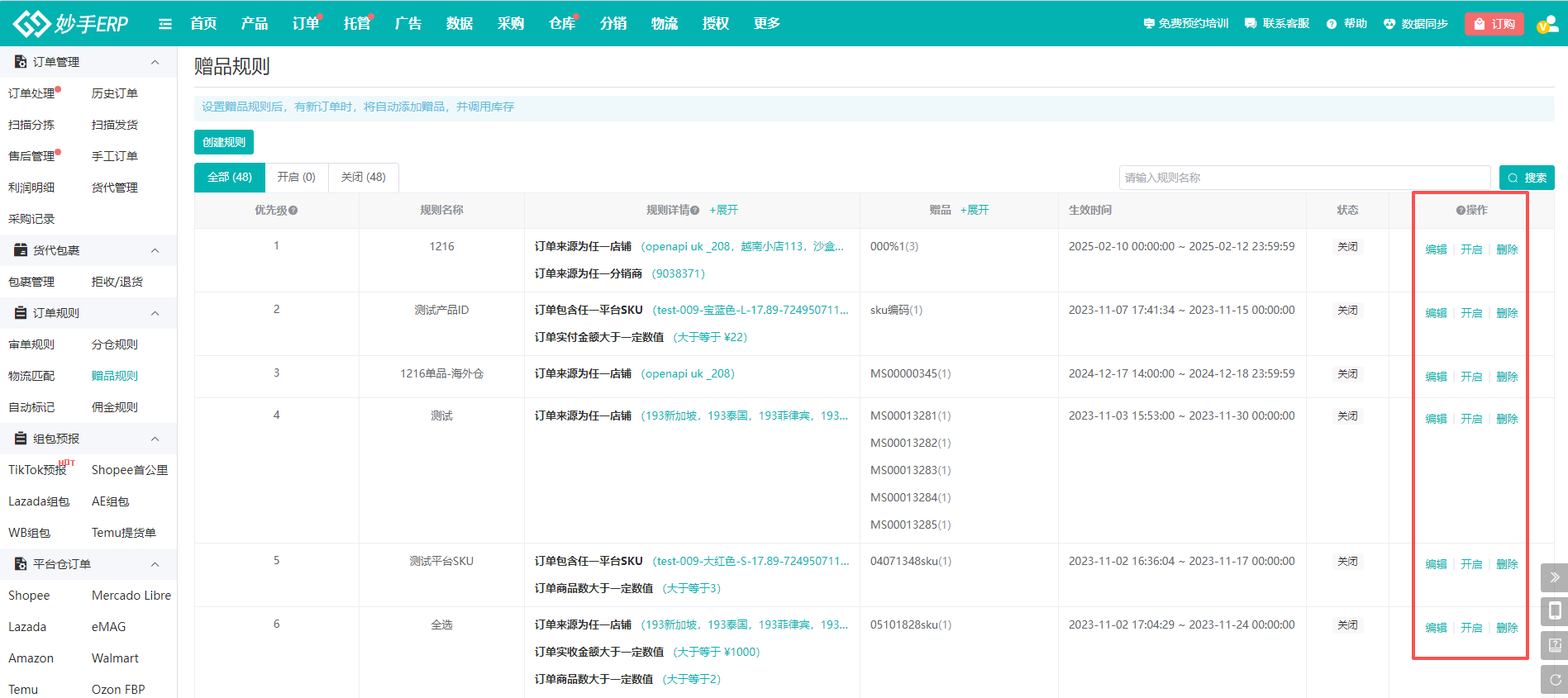Click the 创建规则 button
Image resolution: width=1568 pixels, height=698 pixels.
224,142
